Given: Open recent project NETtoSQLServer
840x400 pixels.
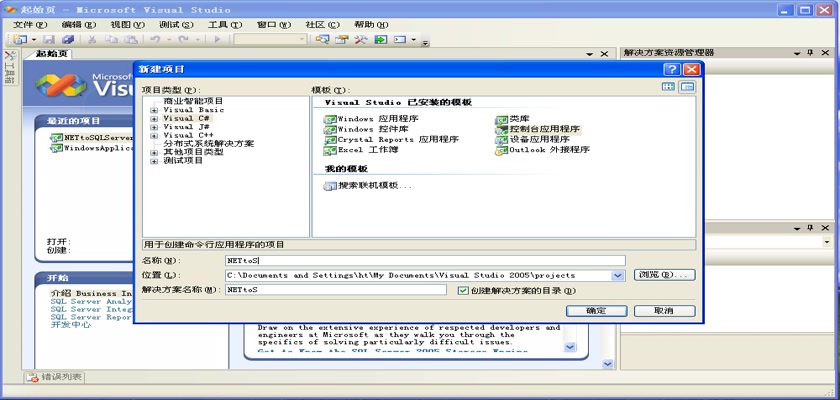Looking at the screenshot, I should [x=91, y=138].
